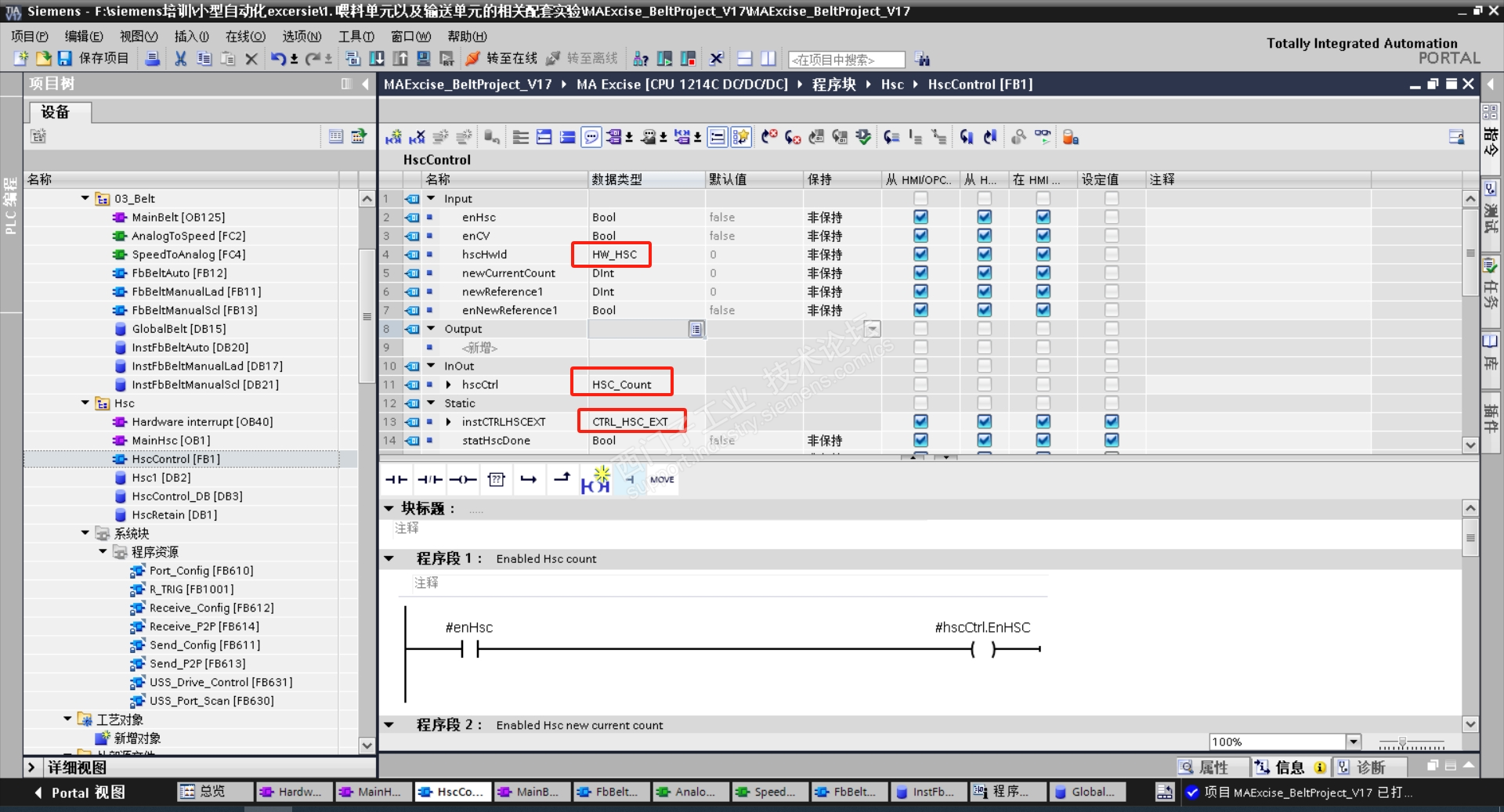Toggle setpoint checkbox for statHscDone

tap(1112, 440)
